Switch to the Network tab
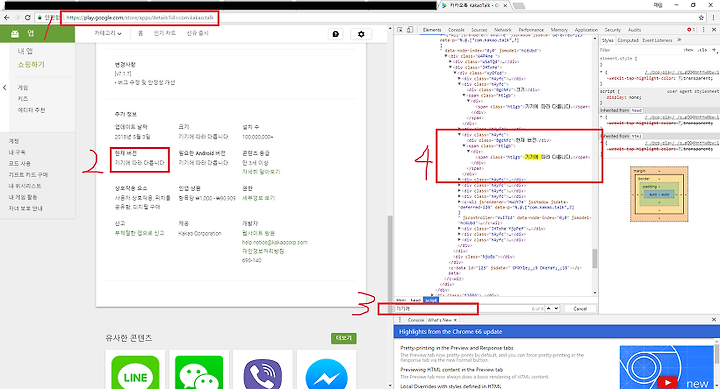Image resolution: width=720 pixels, height=389 pixels. pyautogui.click(x=503, y=29)
